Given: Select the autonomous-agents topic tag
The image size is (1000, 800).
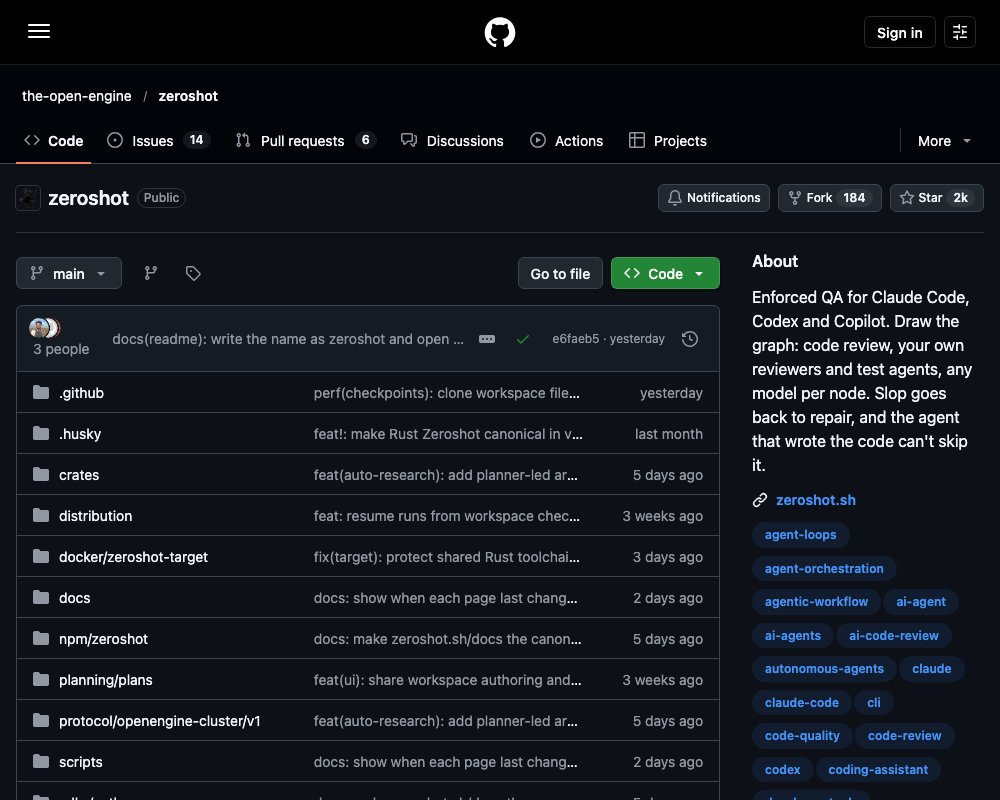Looking at the screenshot, I should point(824,669).
